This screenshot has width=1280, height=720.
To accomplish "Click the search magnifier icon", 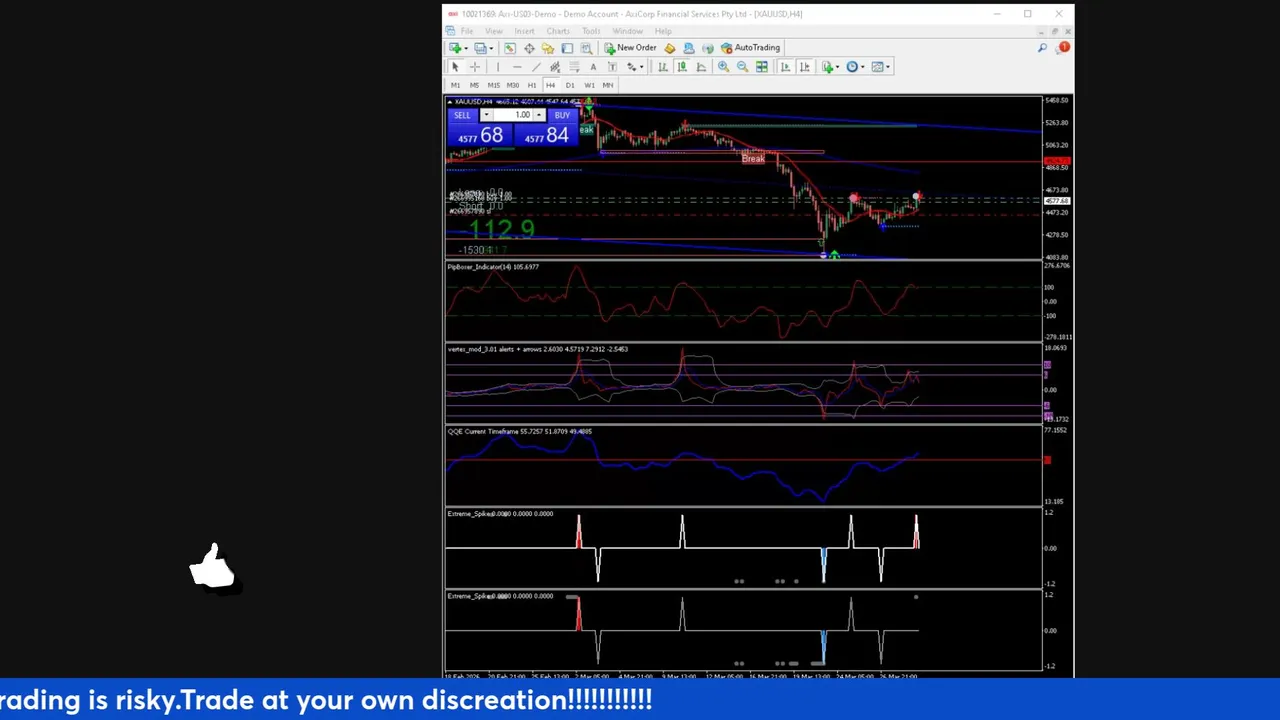I will click(x=1042, y=48).
